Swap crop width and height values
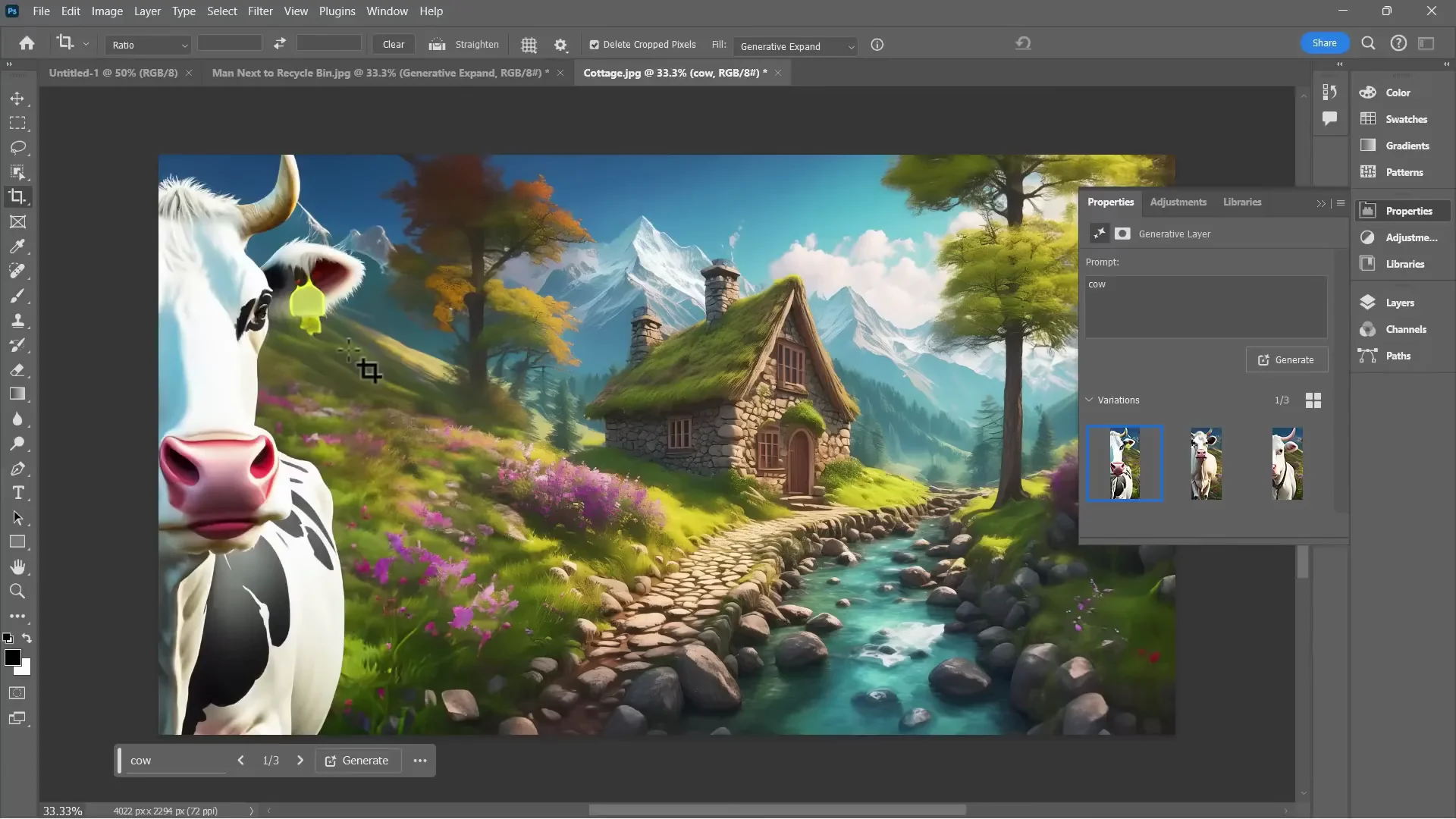Viewport: 1456px width, 819px height. (278, 44)
